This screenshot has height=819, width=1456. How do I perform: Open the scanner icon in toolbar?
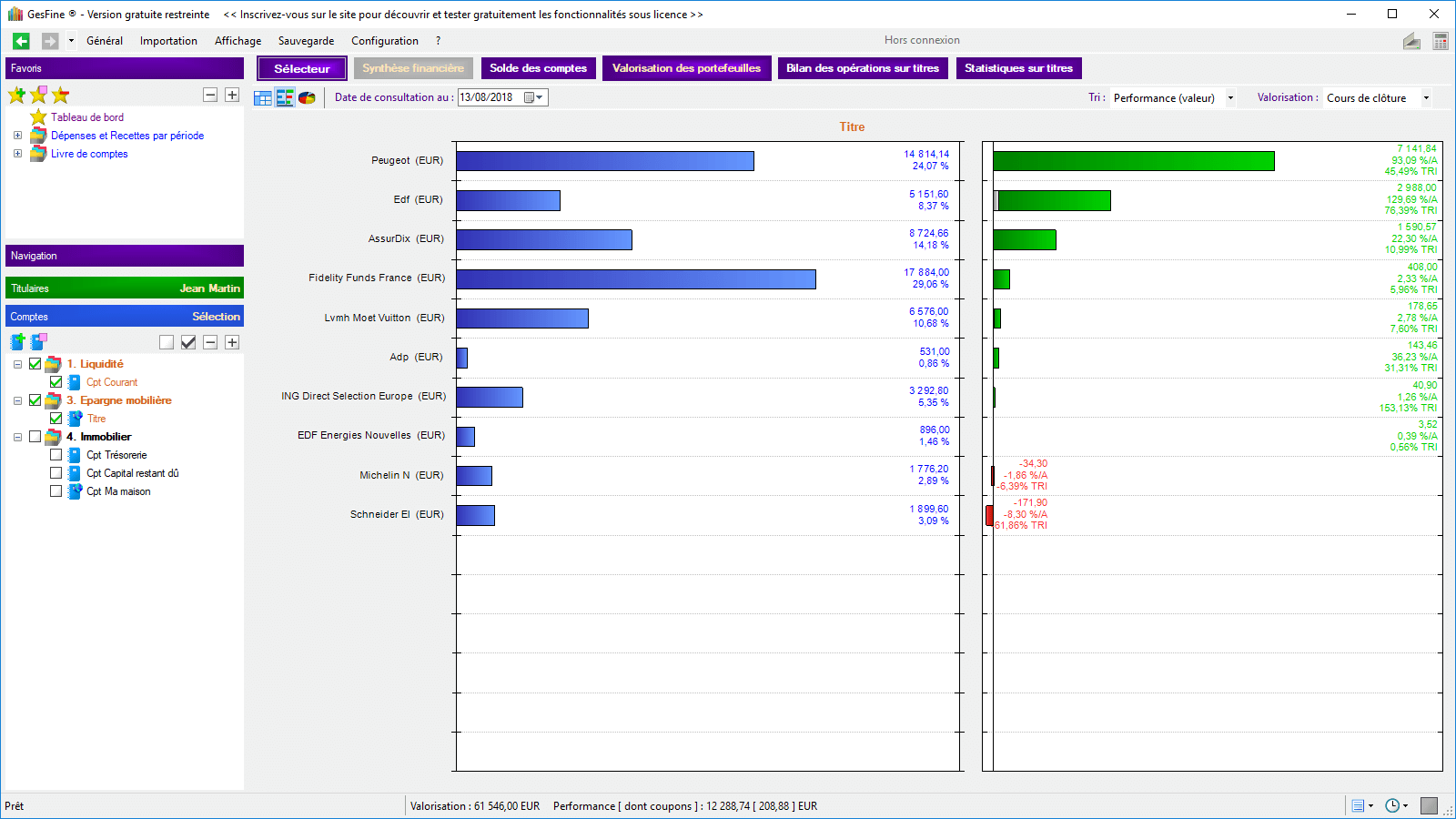coord(1411,41)
